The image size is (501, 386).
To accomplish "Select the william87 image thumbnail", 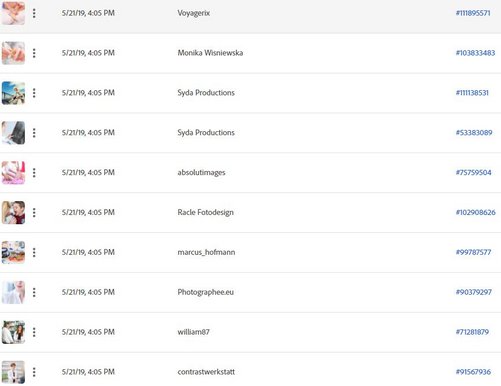I will (13, 332).
